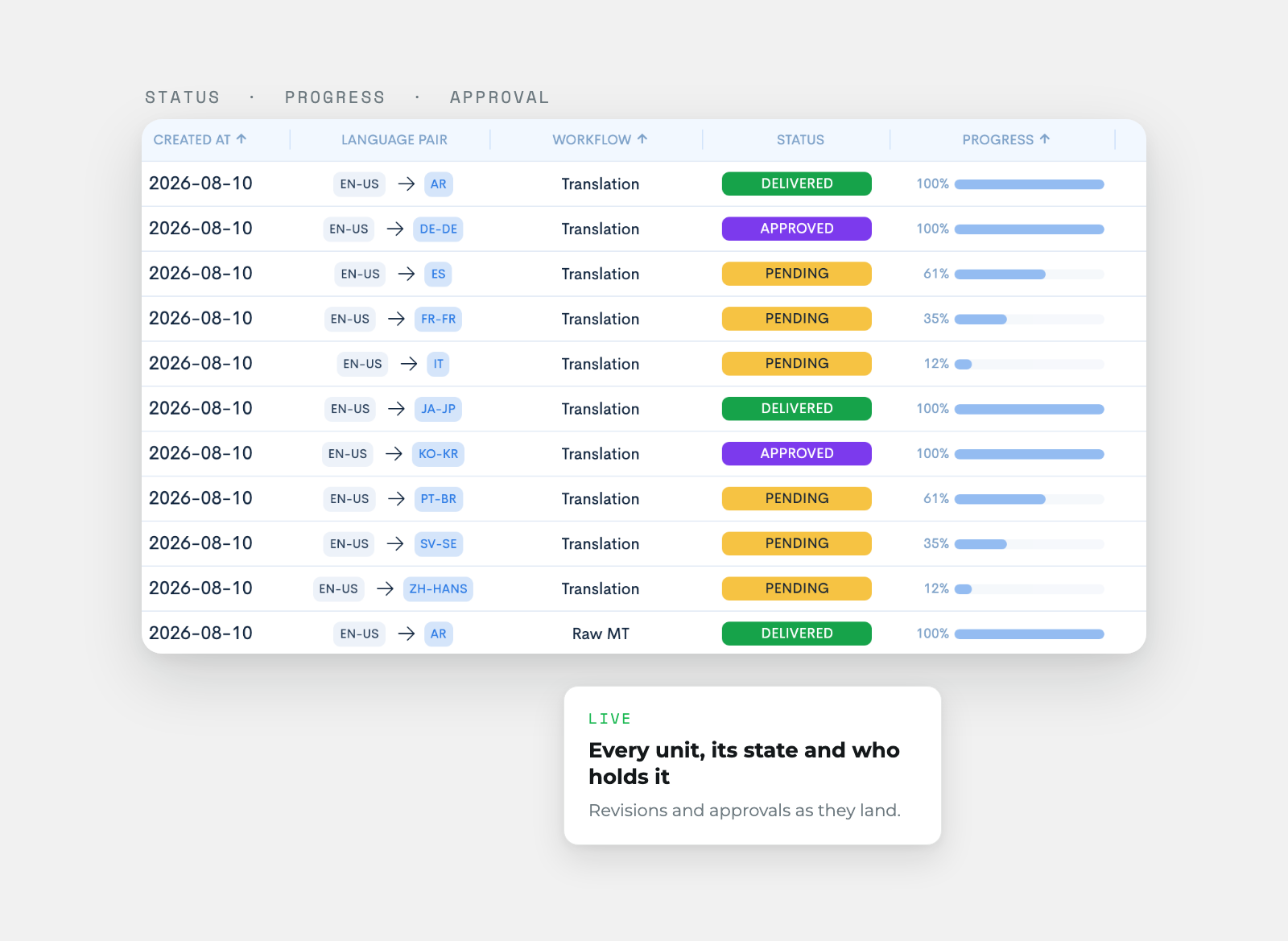Click the PENDING badge in the ES row
1288x941 pixels.
797,274
